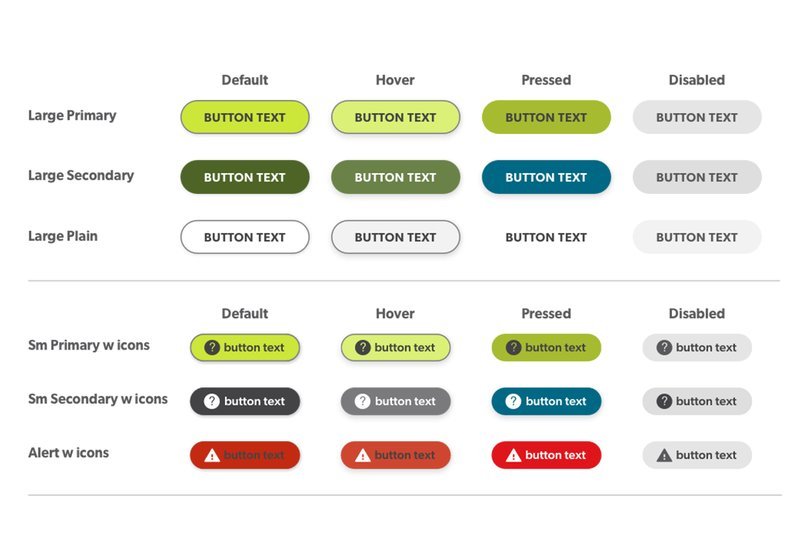Click the Large Primary Hover button
The width and height of the screenshot is (800, 533).
click(x=395, y=117)
